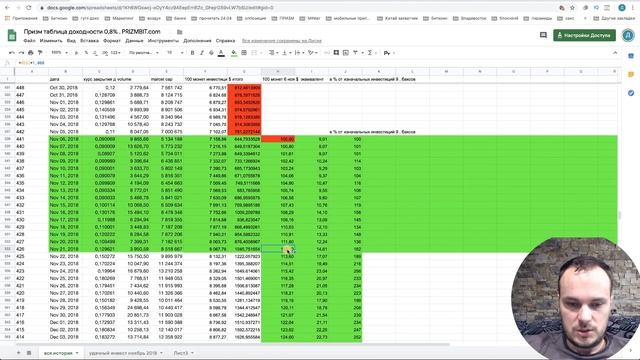The image size is (640, 360).
Task: Open the font size dropdown
Action: pos(175,53)
